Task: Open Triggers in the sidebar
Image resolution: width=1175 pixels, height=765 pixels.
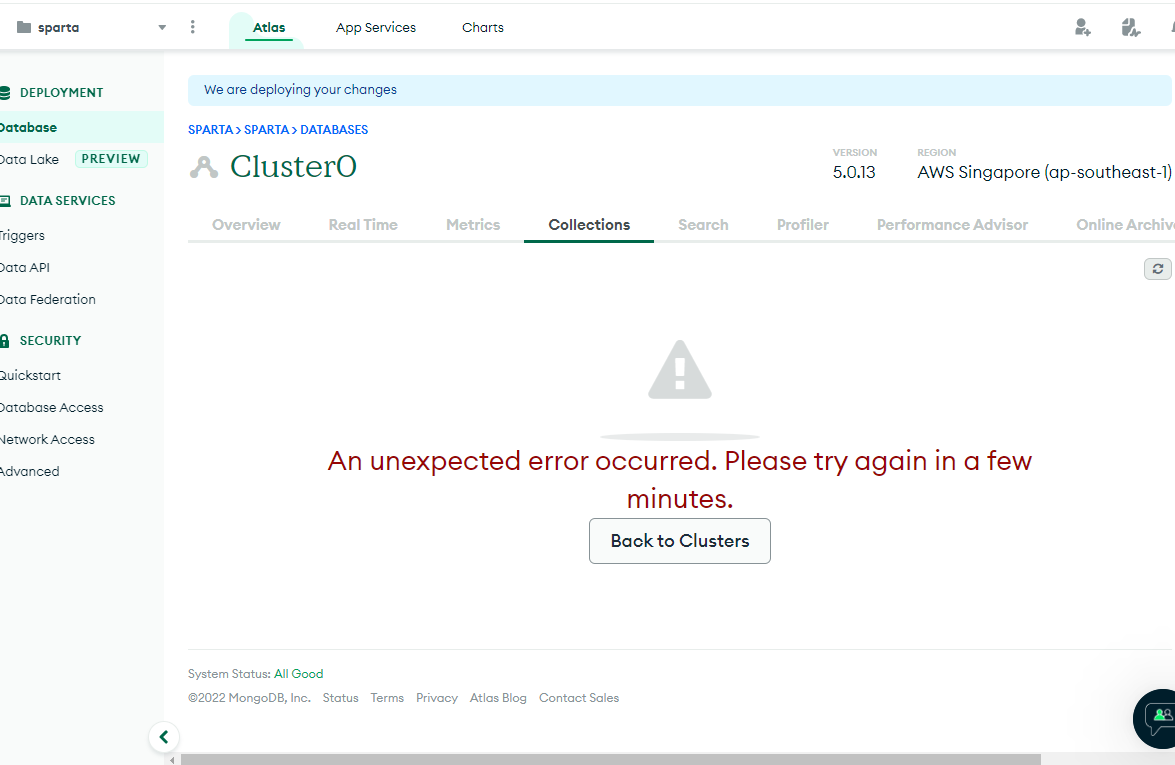Action: (22, 235)
